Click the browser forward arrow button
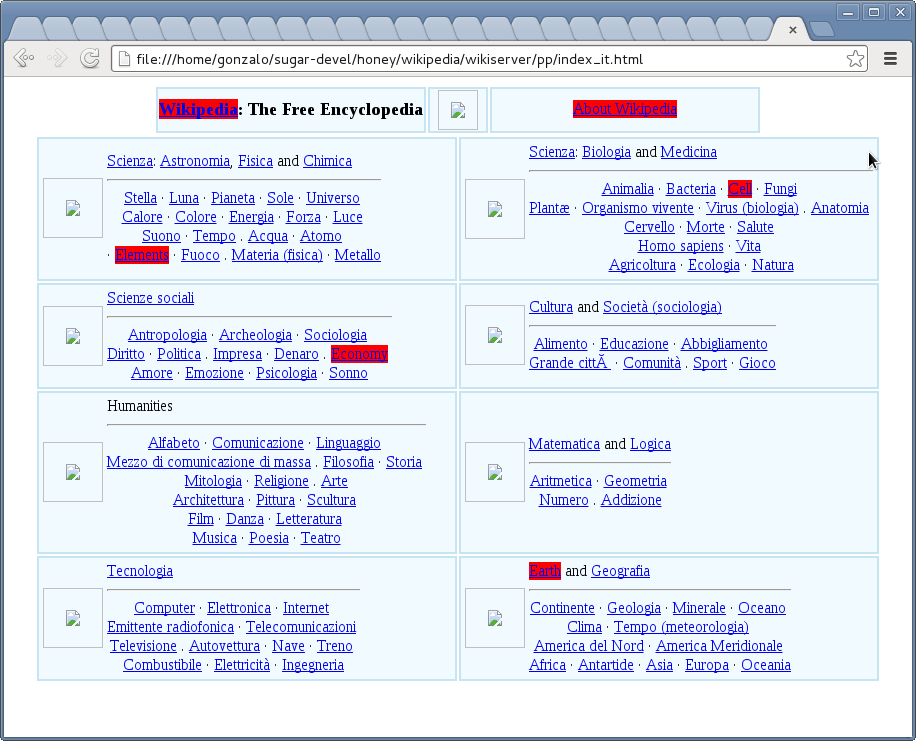 (x=57, y=58)
